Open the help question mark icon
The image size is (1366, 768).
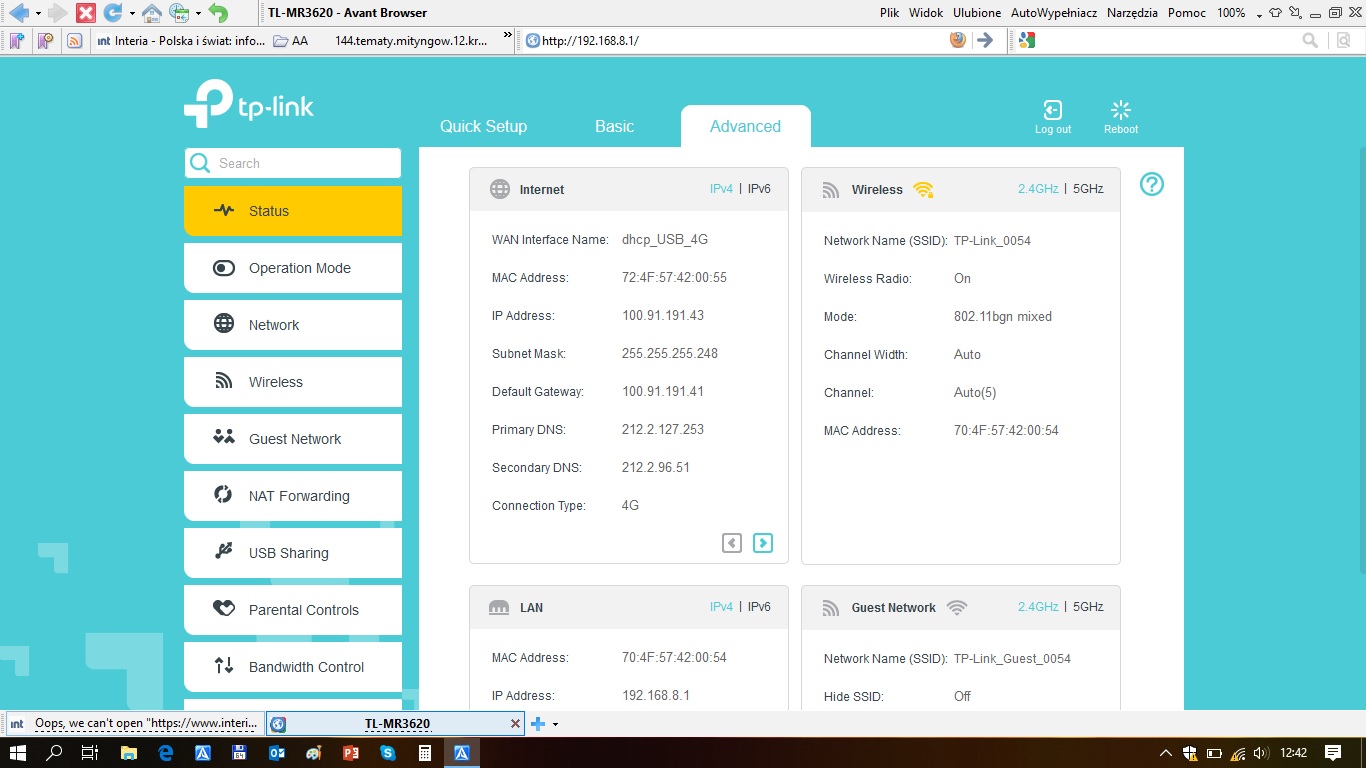click(1152, 184)
